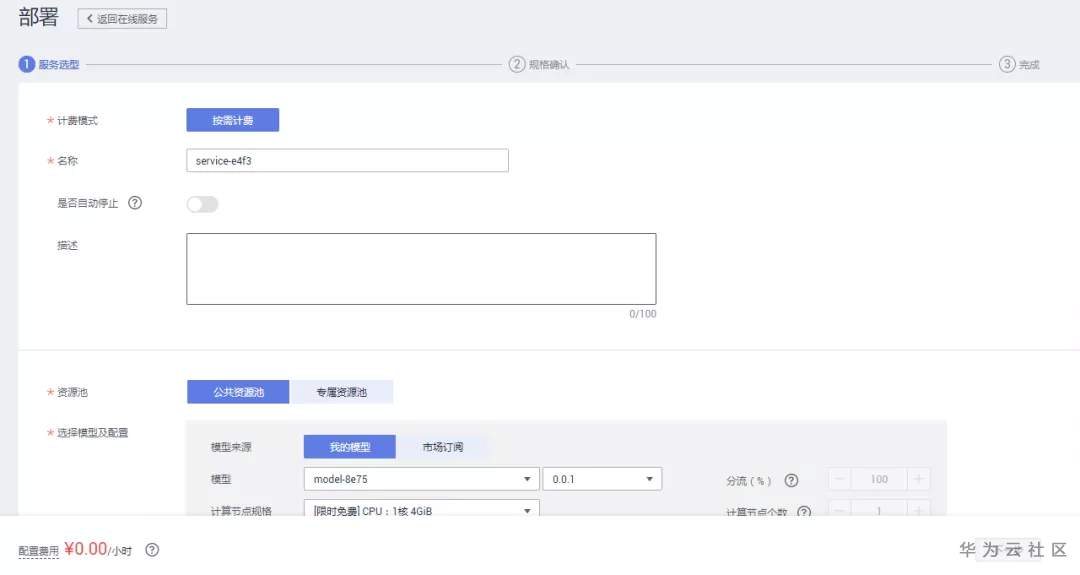
Task: Click step 1 服务选型 circle icon
Action: point(27,64)
